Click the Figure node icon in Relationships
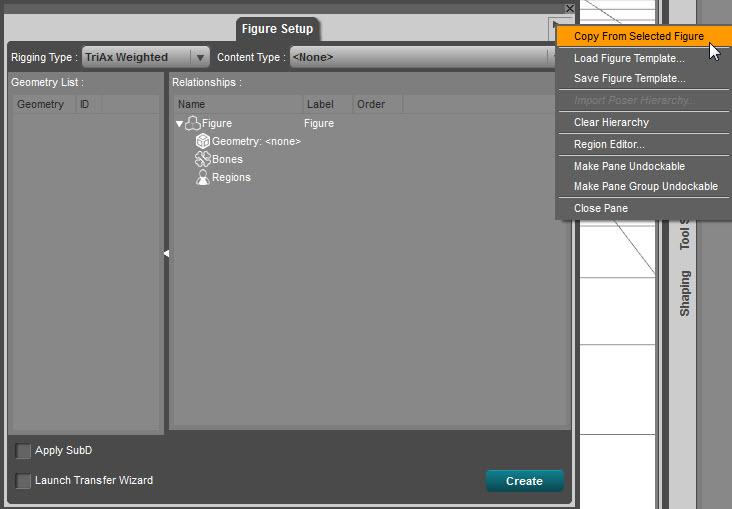 coord(193,123)
